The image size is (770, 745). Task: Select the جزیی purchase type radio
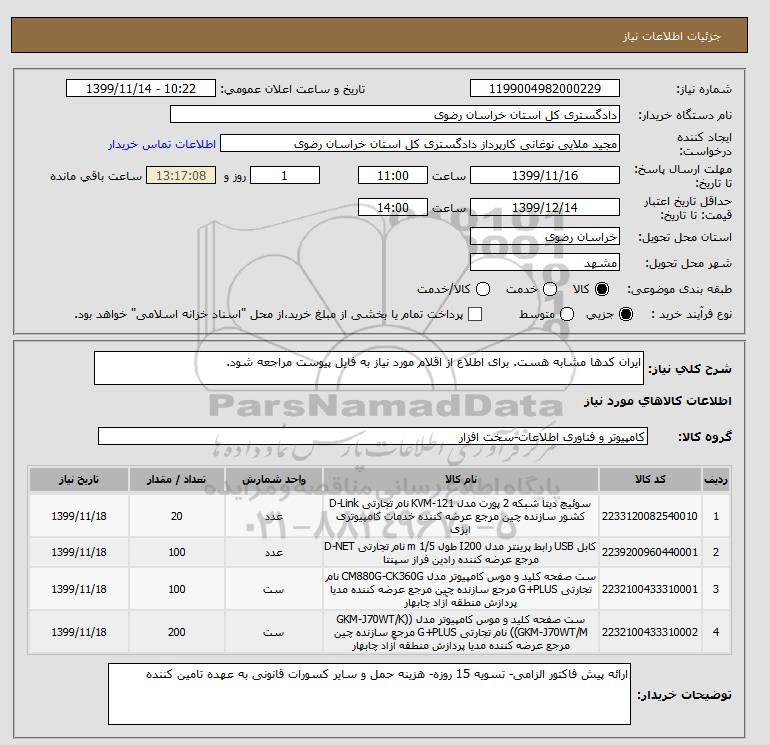pos(626,314)
